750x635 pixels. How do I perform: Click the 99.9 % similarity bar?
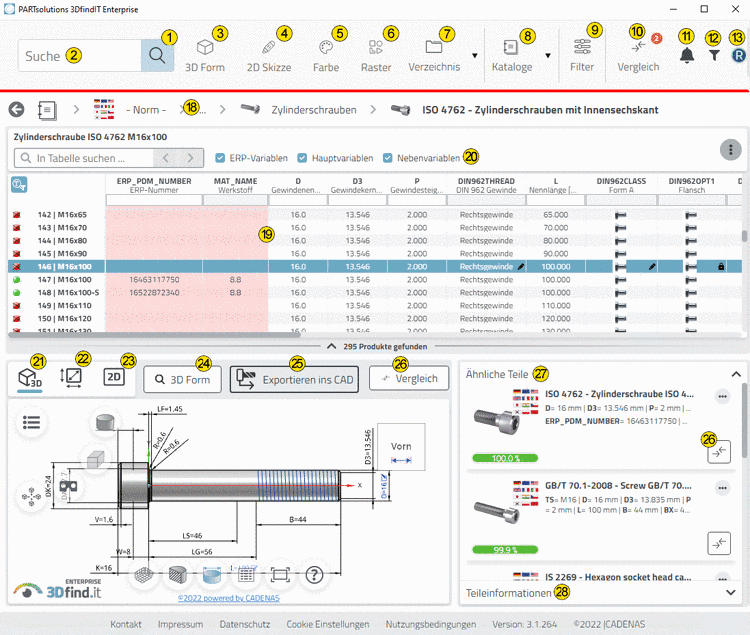click(505, 550)
